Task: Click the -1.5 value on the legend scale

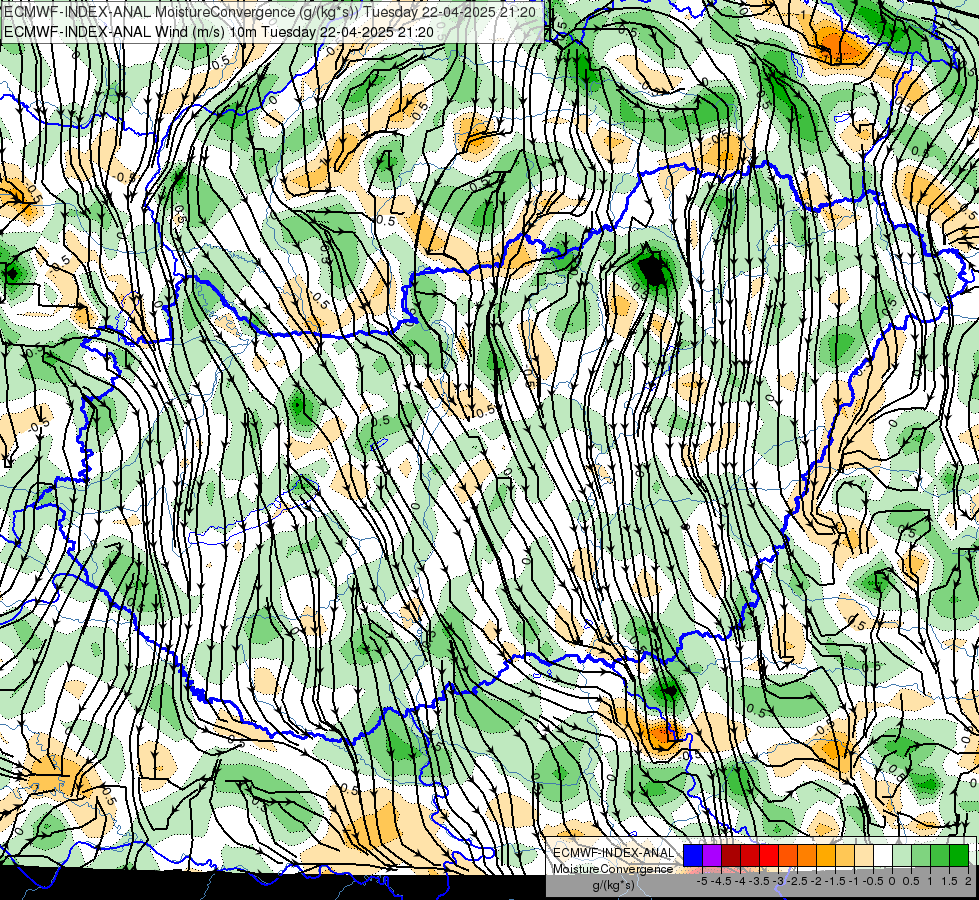Action: tap(835, 881)
